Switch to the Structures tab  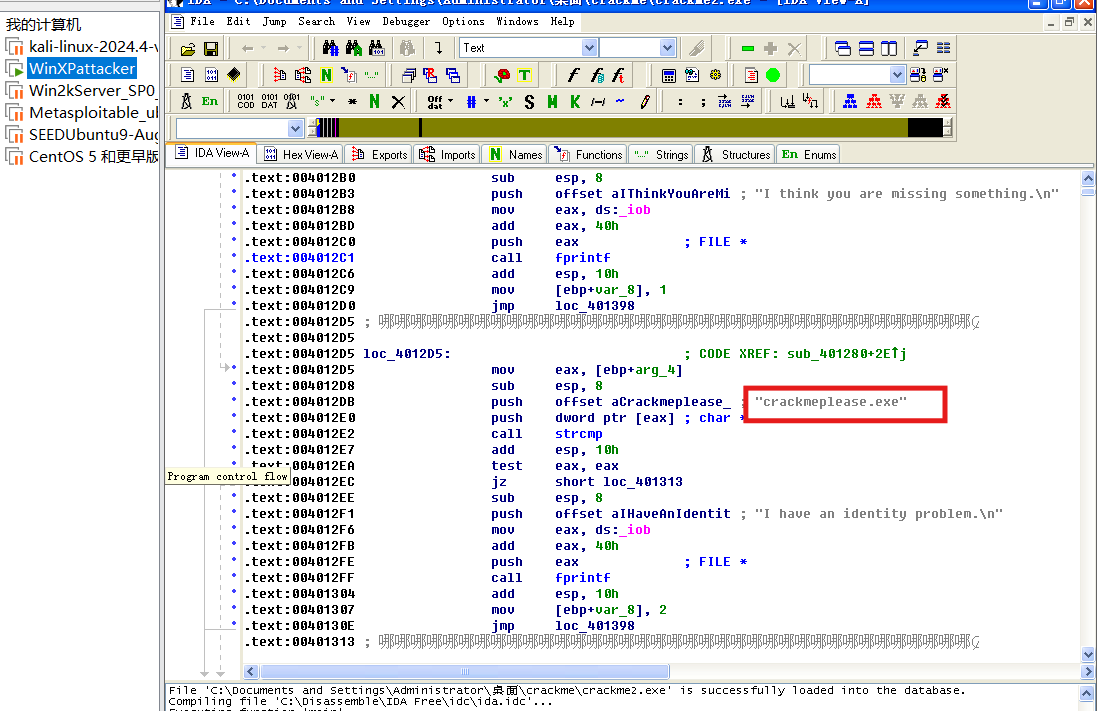735,155
